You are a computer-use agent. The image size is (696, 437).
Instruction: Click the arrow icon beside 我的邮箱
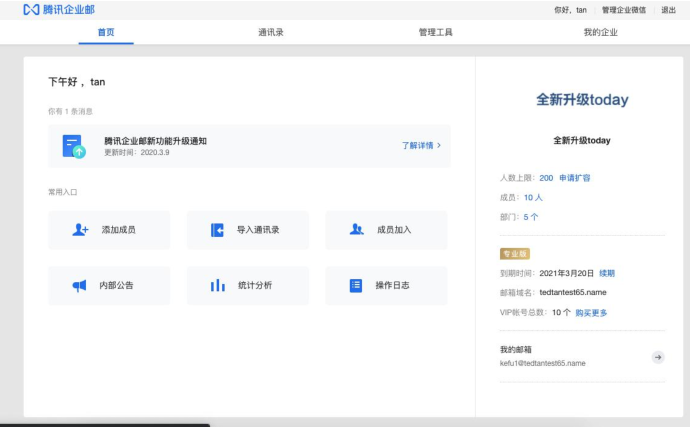tap(657, 357)
